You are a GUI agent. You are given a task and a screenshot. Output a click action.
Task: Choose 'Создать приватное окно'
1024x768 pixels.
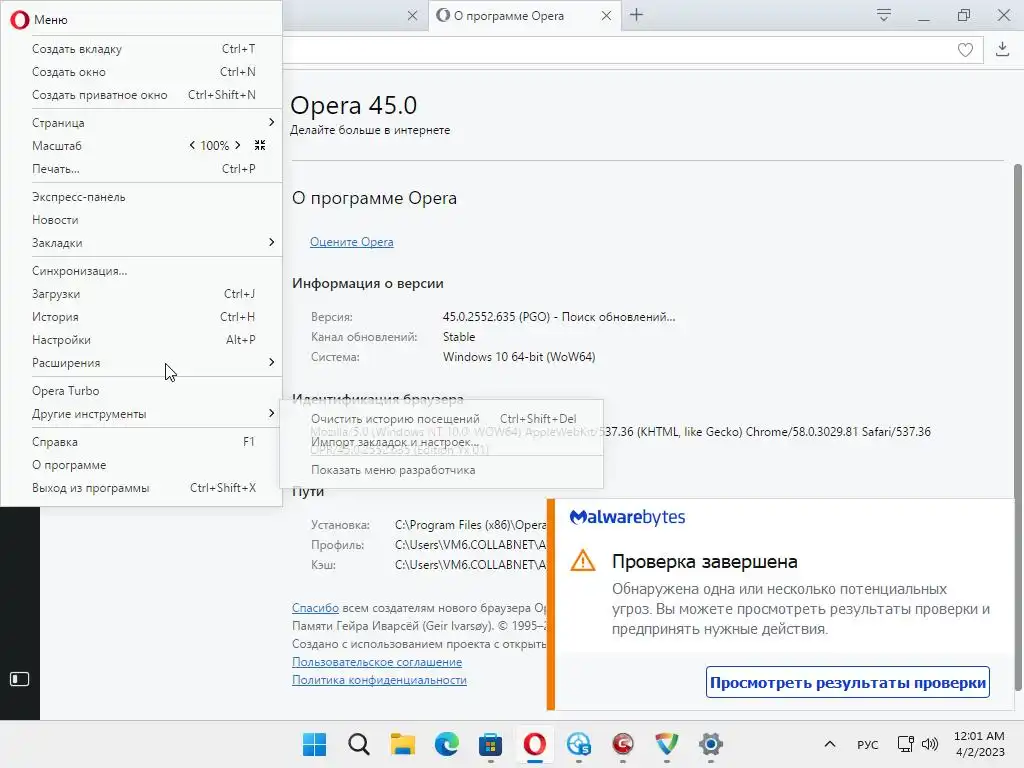coord(142,95)
